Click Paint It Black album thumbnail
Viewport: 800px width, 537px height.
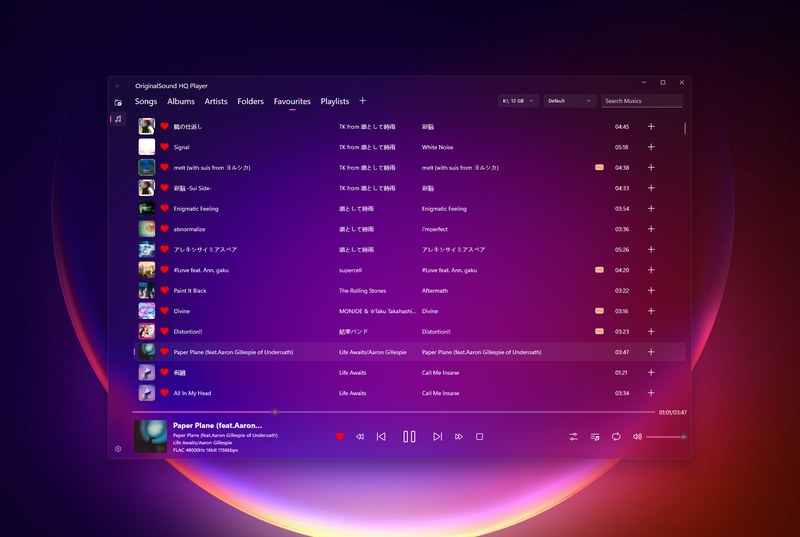pyautogui.click(x=147, y=290)
